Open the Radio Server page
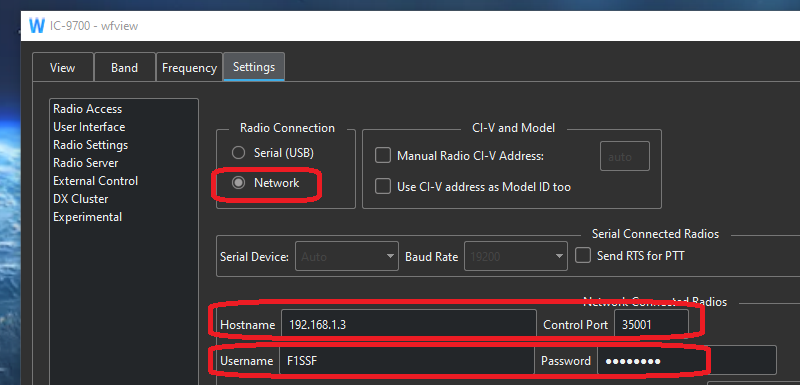 click(86, 163)
